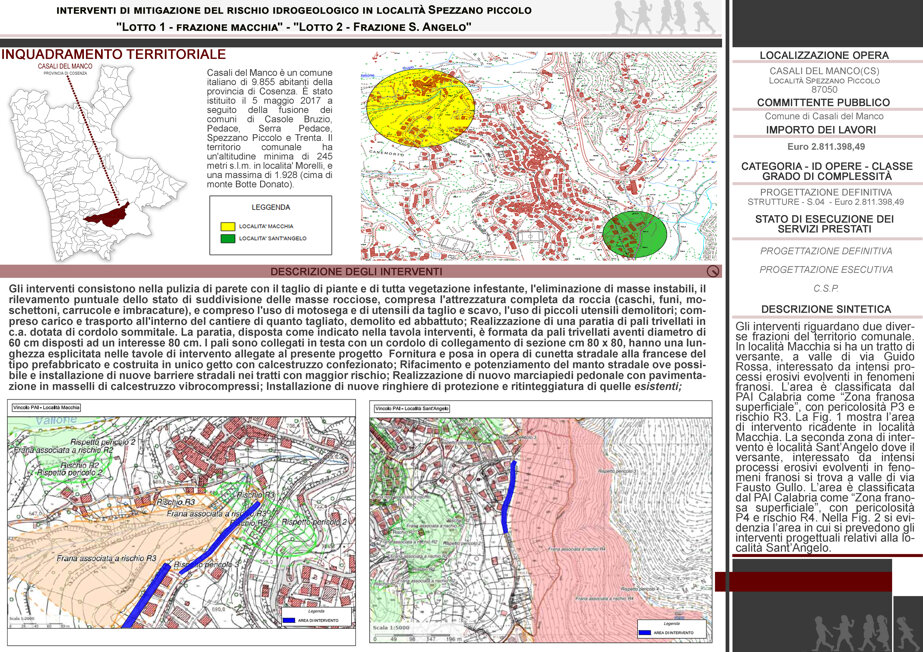Open the Localizzazione Opera section header

(824, 55)
